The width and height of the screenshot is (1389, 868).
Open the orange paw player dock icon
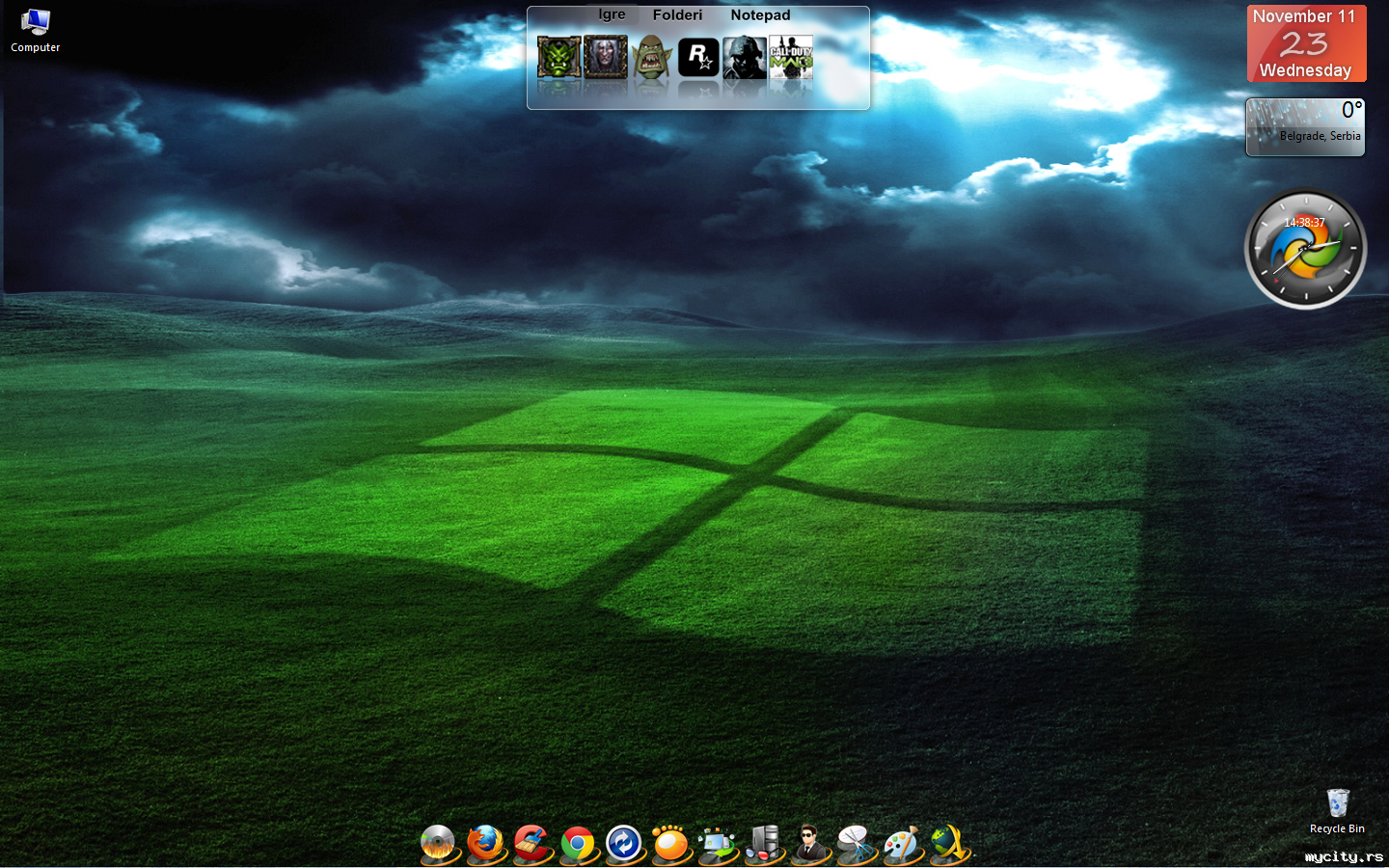coord(670,844)
